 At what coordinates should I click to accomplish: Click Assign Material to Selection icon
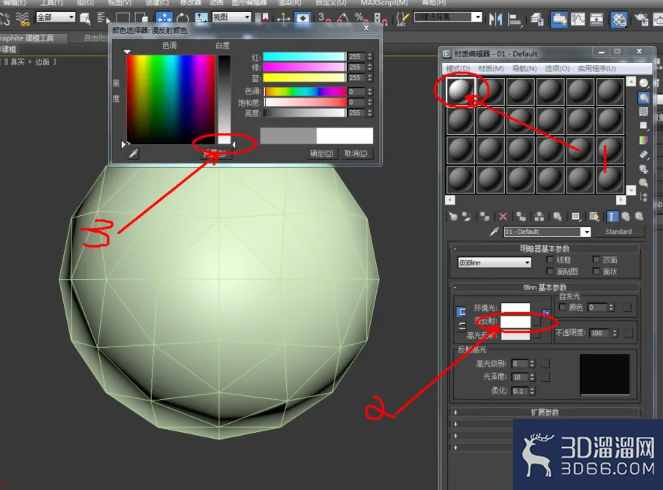click(x=485, y=216)
